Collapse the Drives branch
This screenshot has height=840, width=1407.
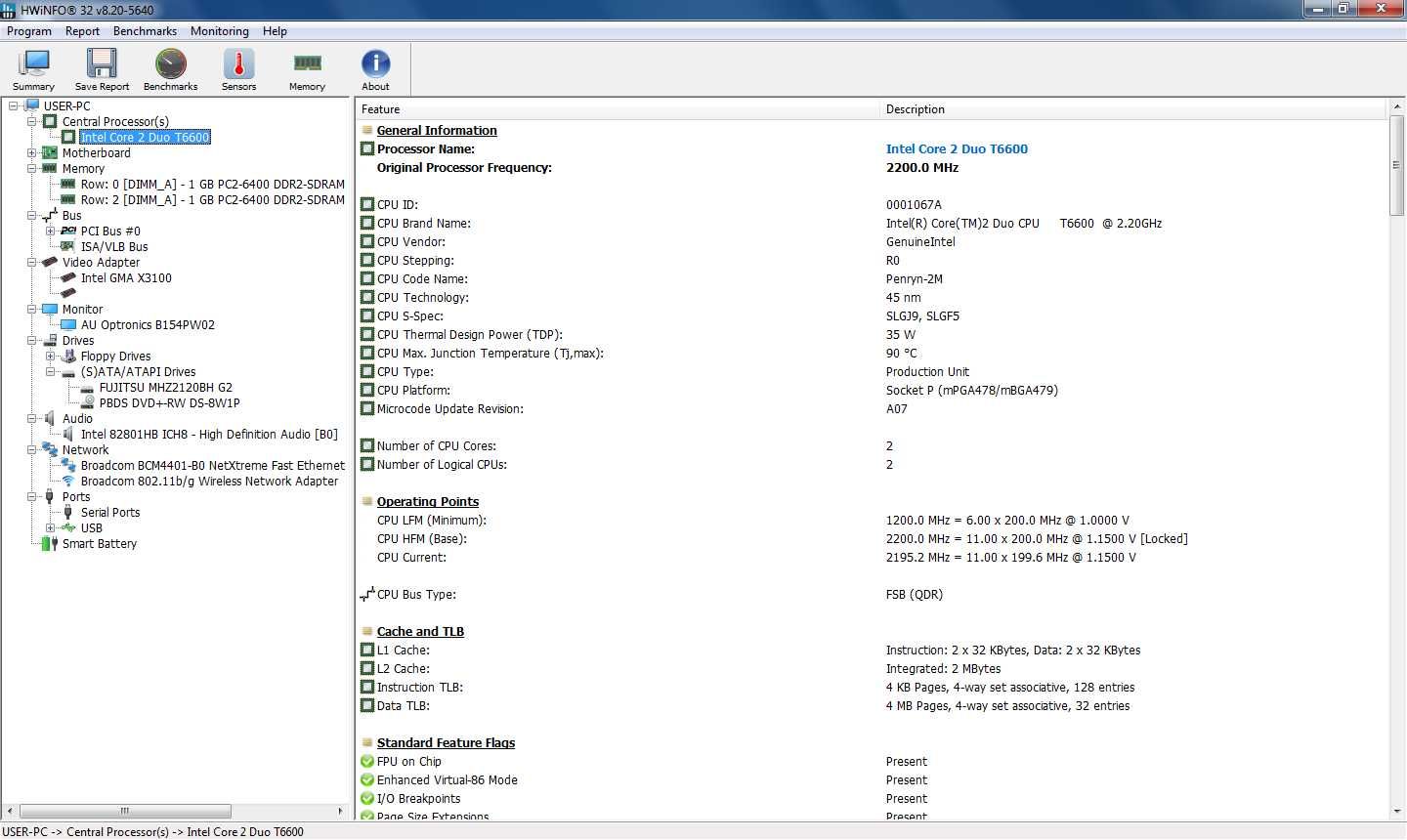[31, 340]
